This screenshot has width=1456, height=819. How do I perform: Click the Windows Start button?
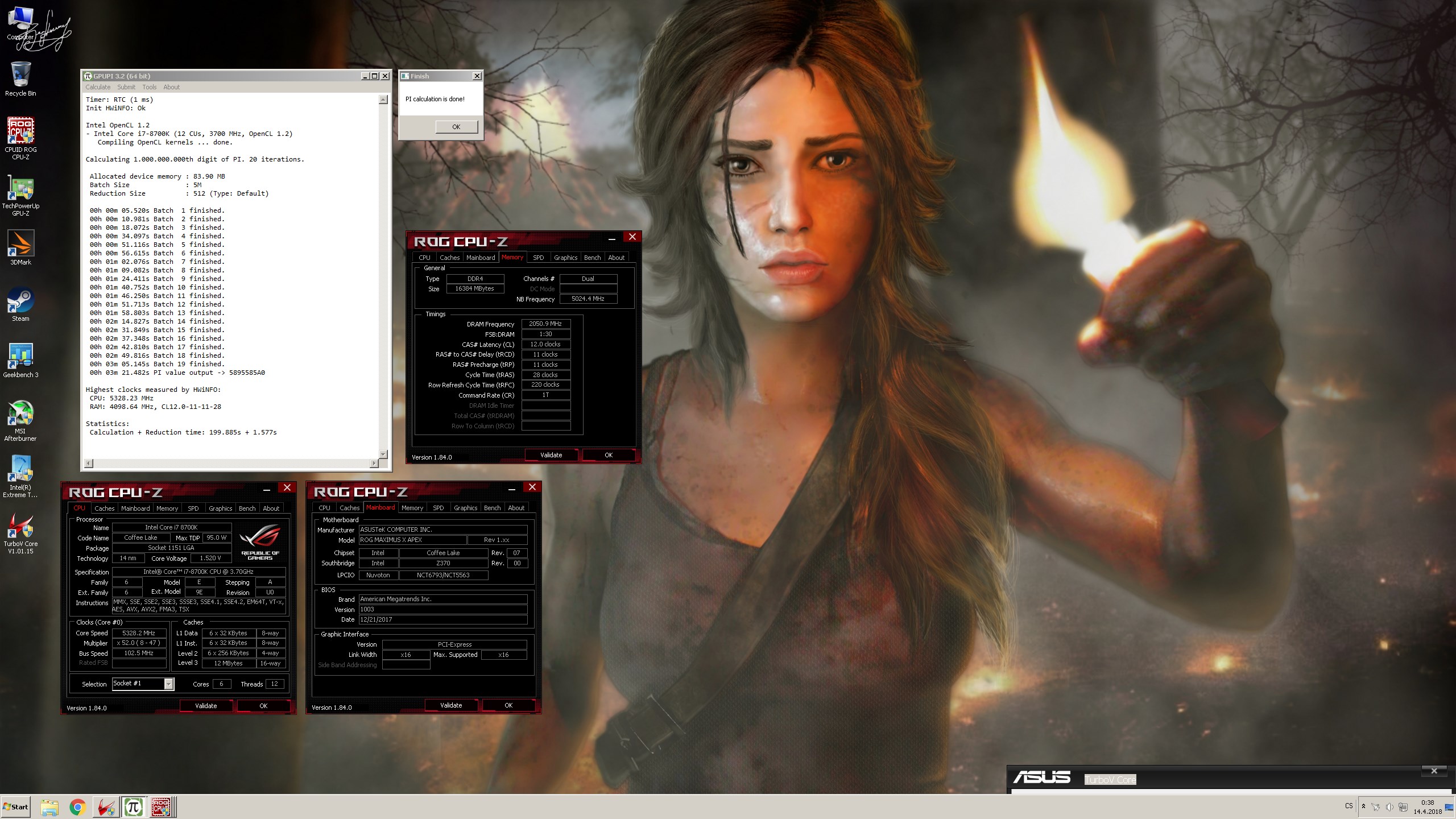[x=15, y=806]
